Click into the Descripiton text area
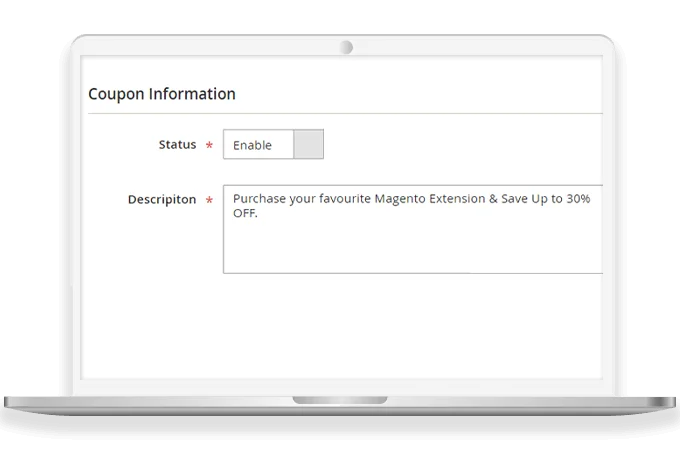Viewport: 680px width, 450px height. [413, 229]
